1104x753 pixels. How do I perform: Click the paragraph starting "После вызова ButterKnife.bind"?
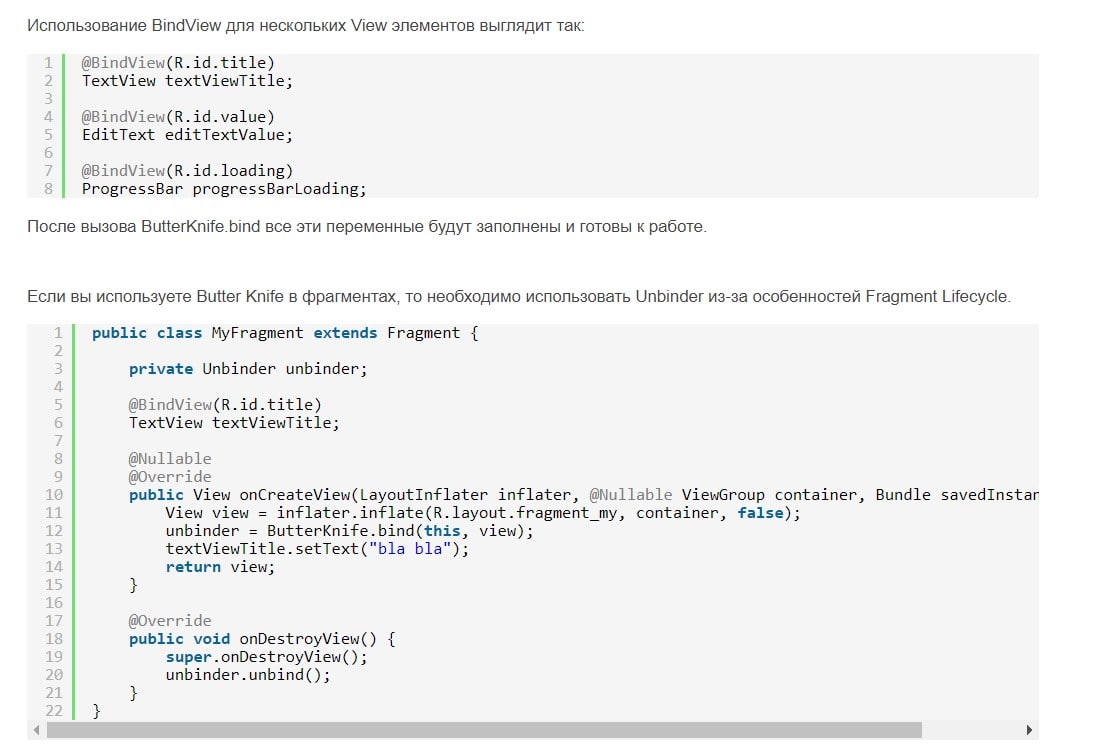pyautogui.click(x=367, y=227)
